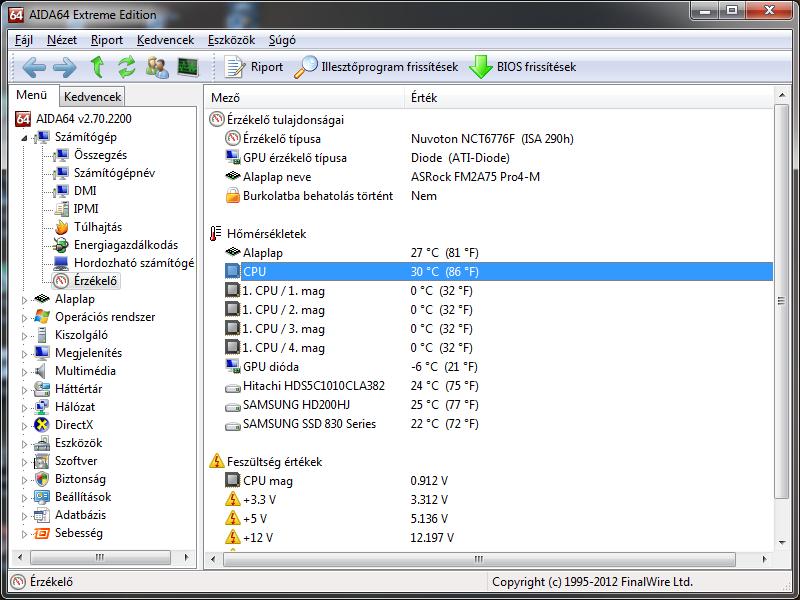Screen dimensions: 800x600
Task: Open the Eszközök menu in the menu bar
Action: pos(231,40)
